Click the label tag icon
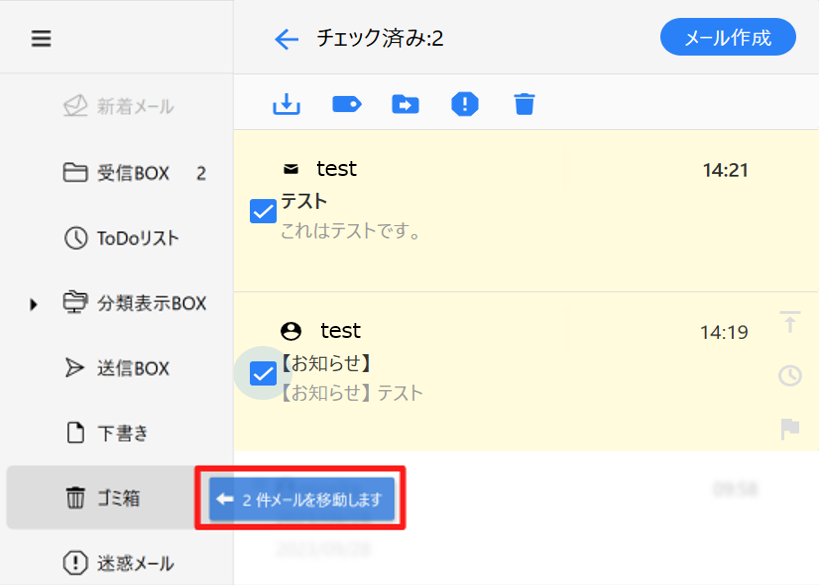The image size is (819, 585). click(x=347, y=104)
